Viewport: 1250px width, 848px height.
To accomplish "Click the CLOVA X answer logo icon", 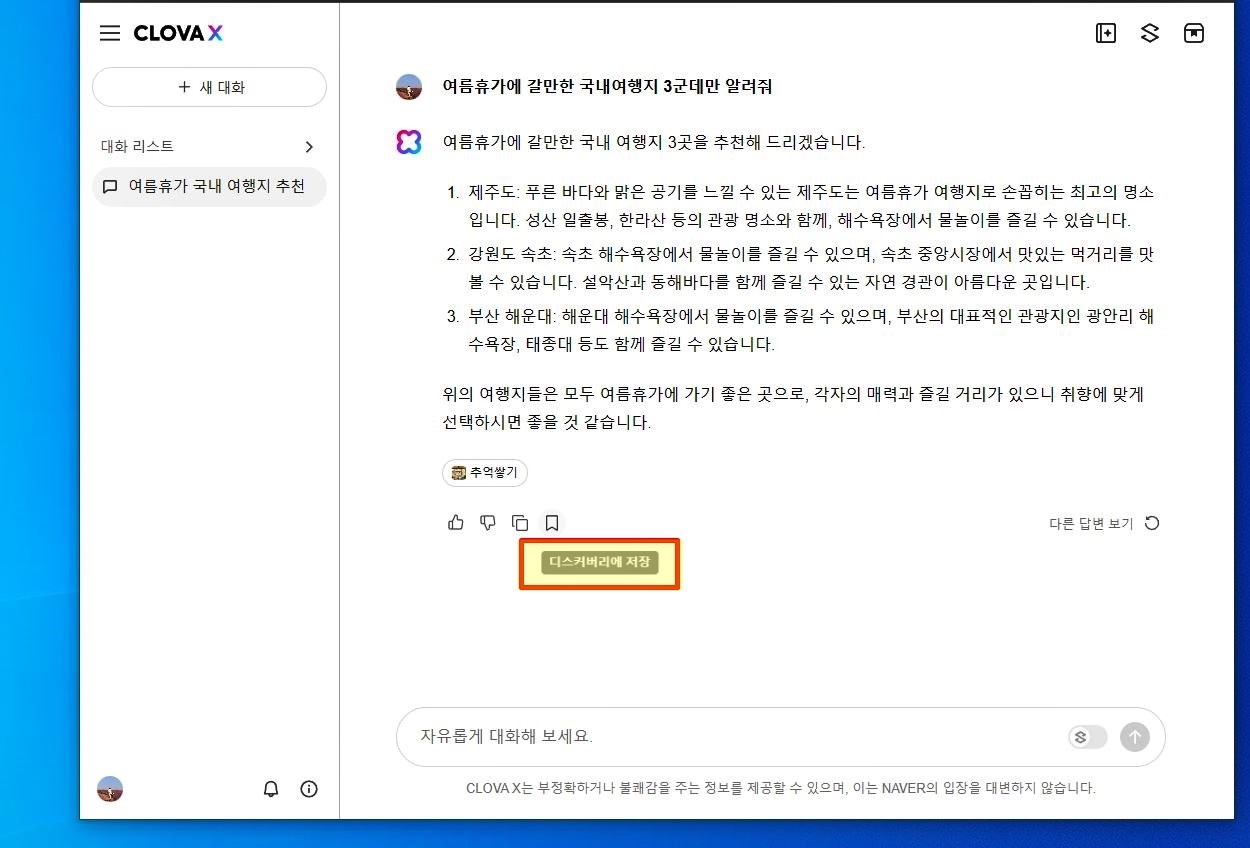I will click(409, 142).
